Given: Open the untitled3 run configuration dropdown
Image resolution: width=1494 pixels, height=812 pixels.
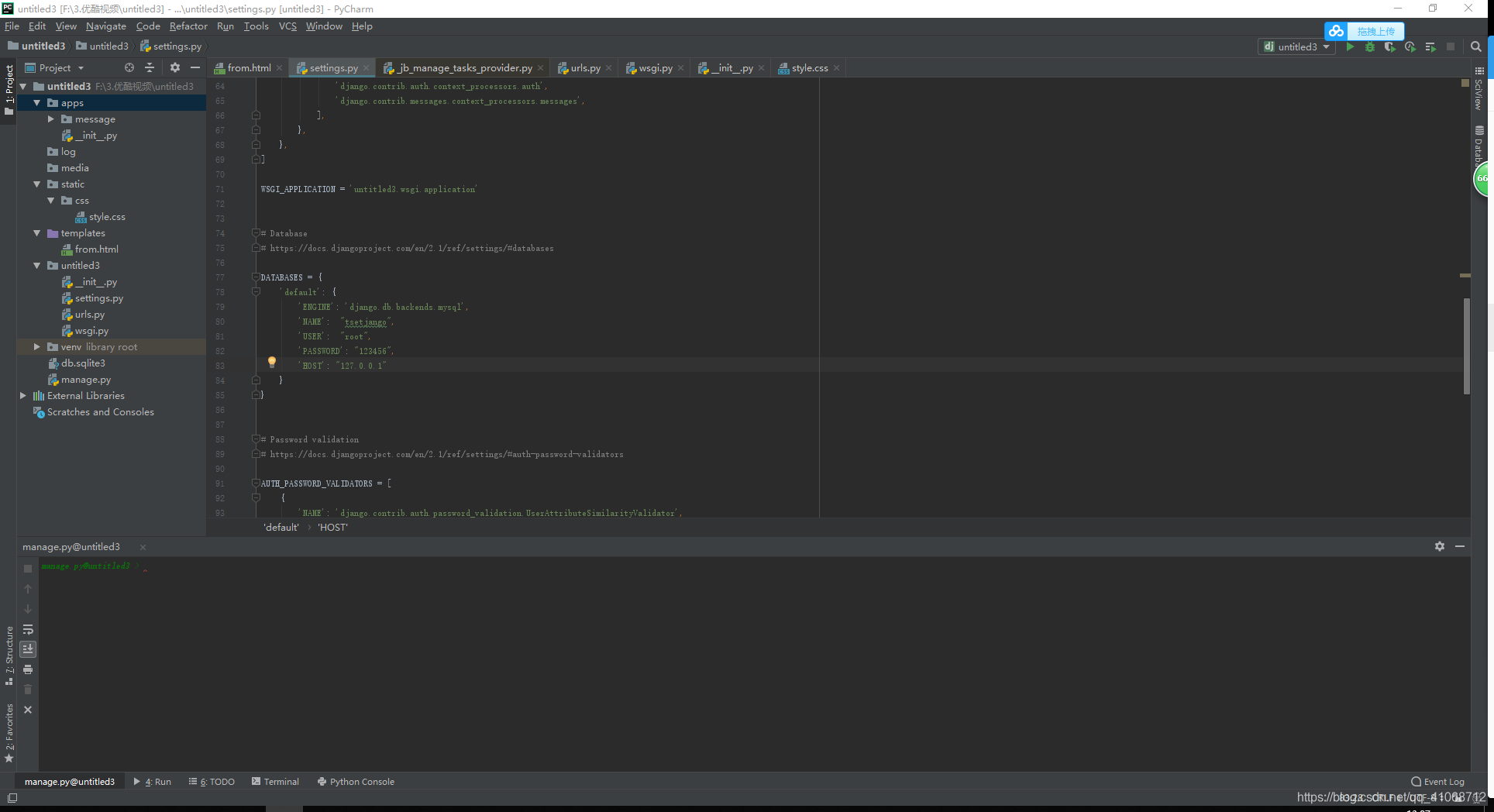Looking at the screenshot, I should tap(1296, 46).
